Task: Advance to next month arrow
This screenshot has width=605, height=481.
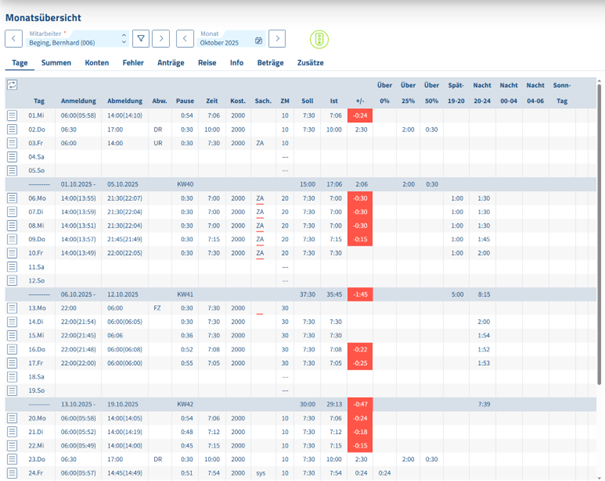Action: click(277, 39)
